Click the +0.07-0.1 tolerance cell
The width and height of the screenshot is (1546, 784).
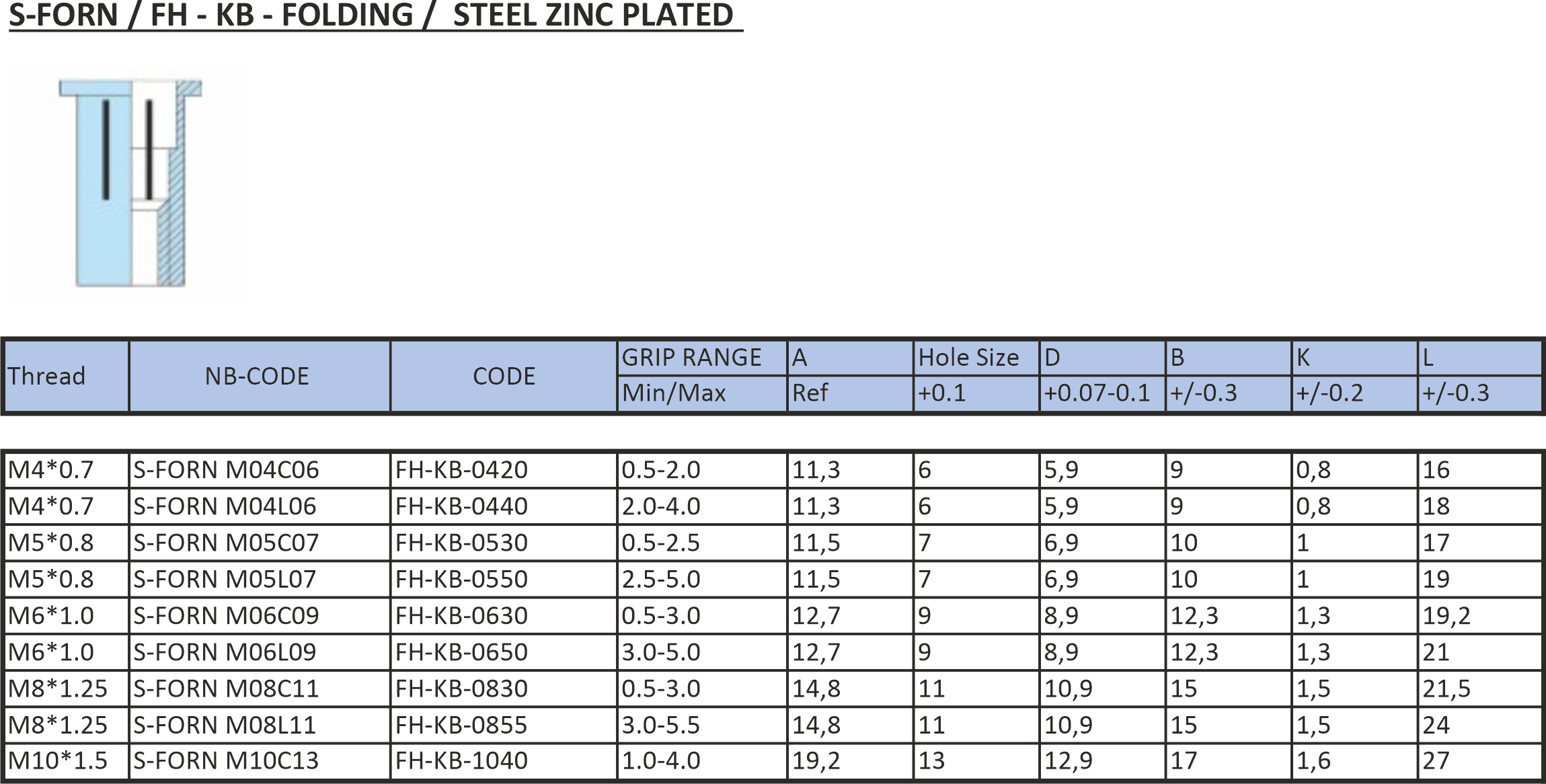(1102, 393)
